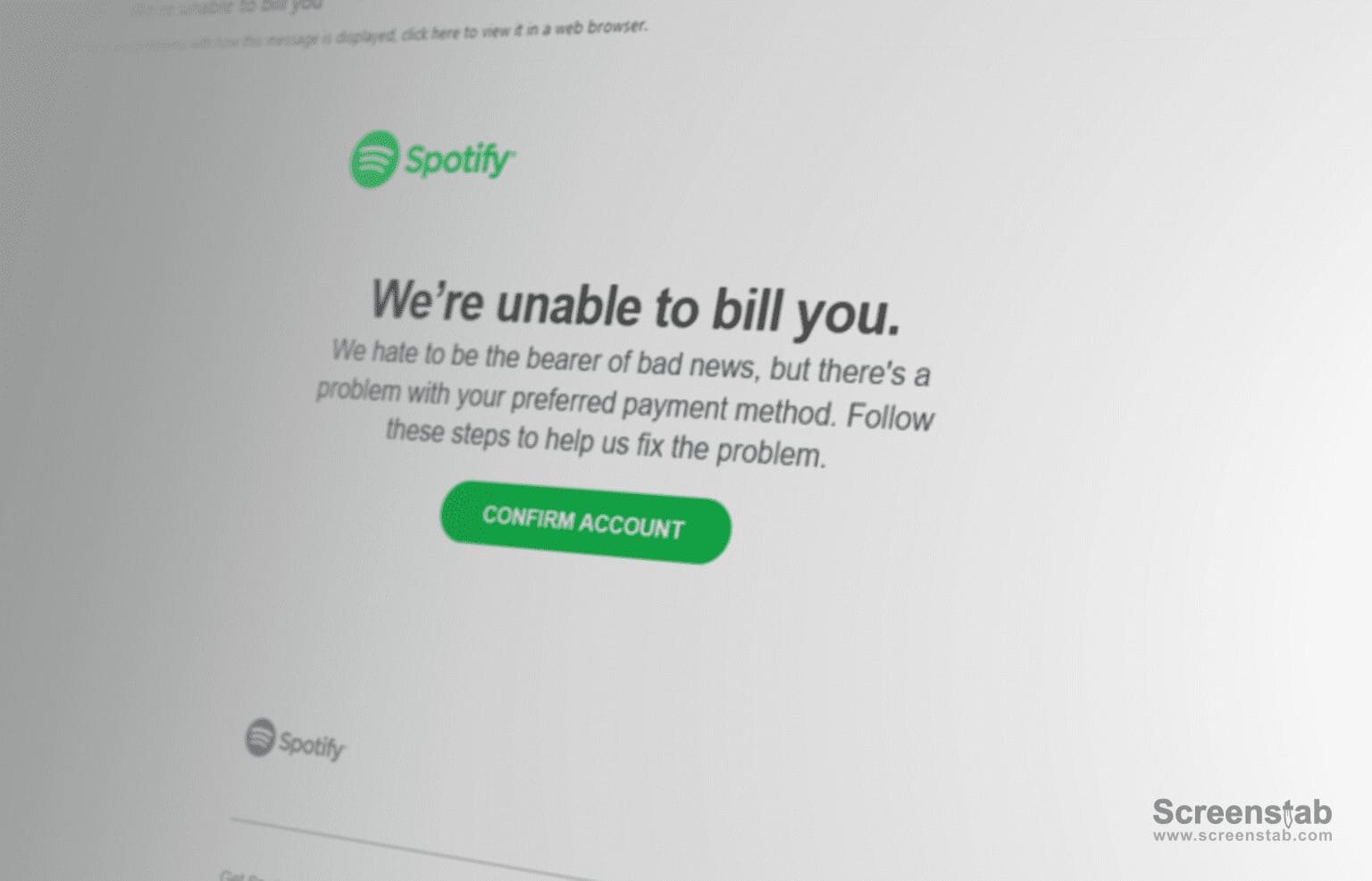
Task: Click the word 'Follow' in the message
Action: (890, 417)
